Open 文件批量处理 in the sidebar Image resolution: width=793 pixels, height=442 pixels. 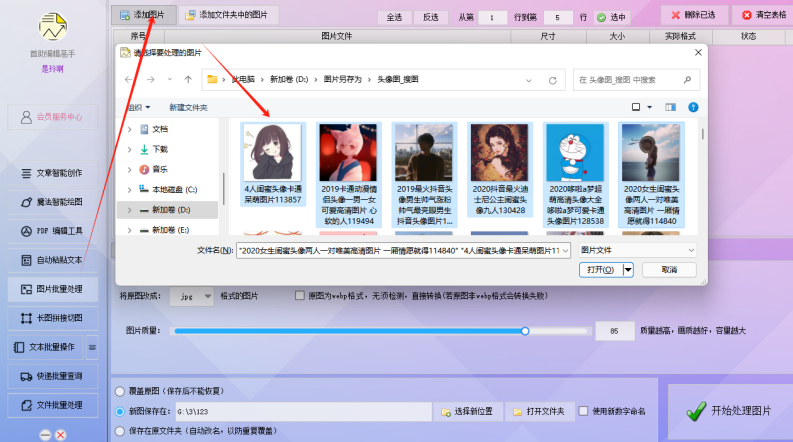click(x=53, y=405)
